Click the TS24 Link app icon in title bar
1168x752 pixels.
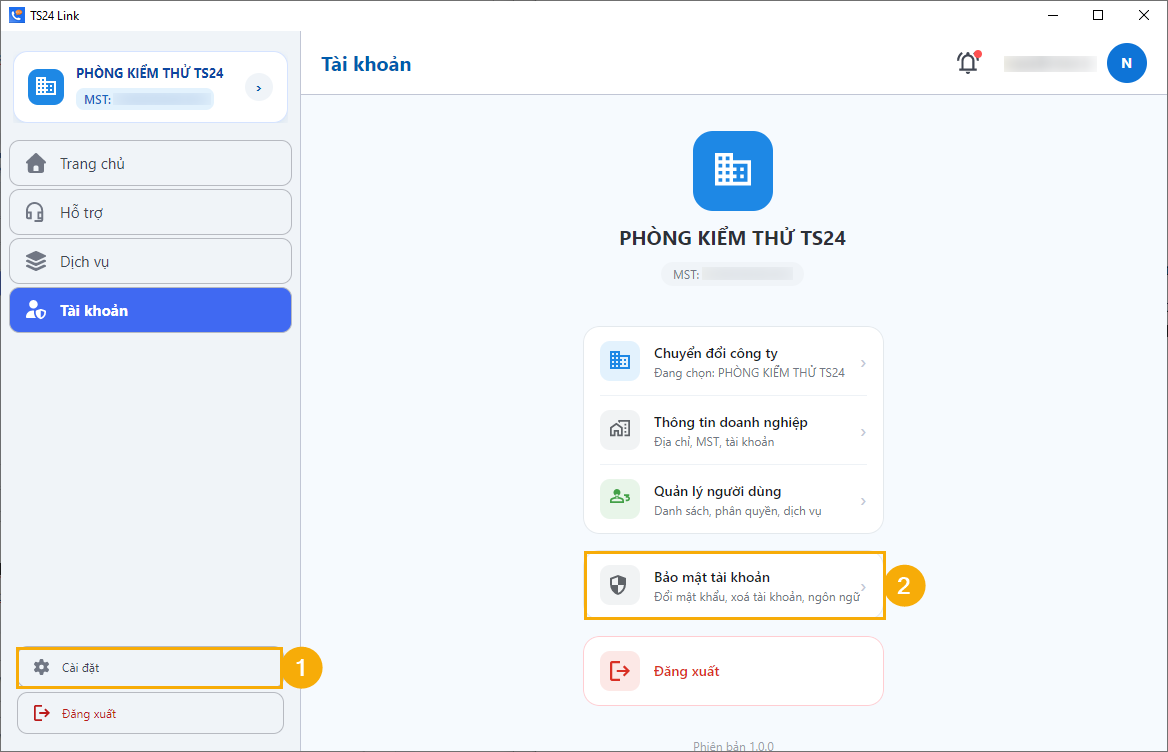coord(16,15)
